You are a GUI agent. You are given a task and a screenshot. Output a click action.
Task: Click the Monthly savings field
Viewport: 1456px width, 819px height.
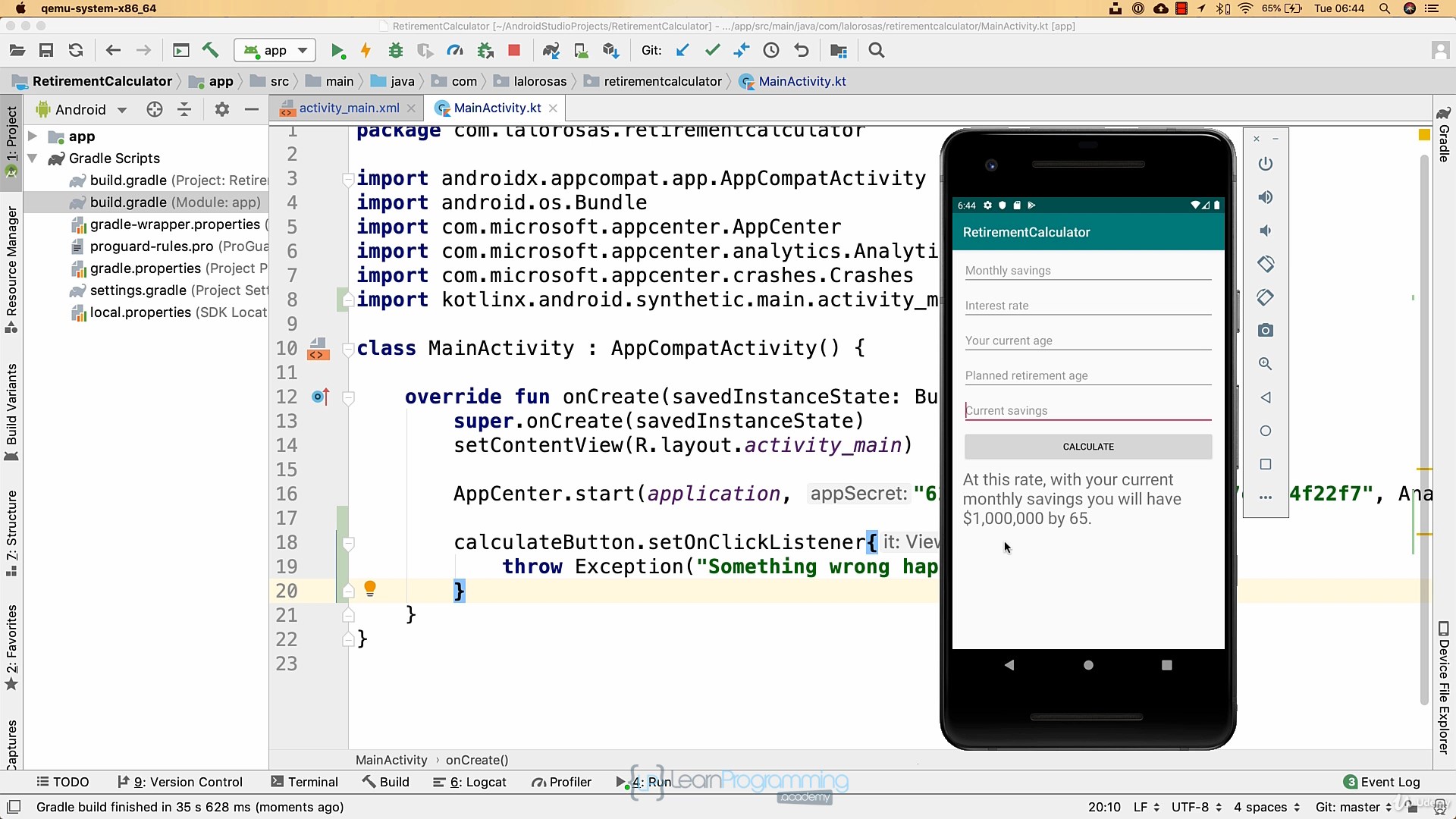[1088, 271]
